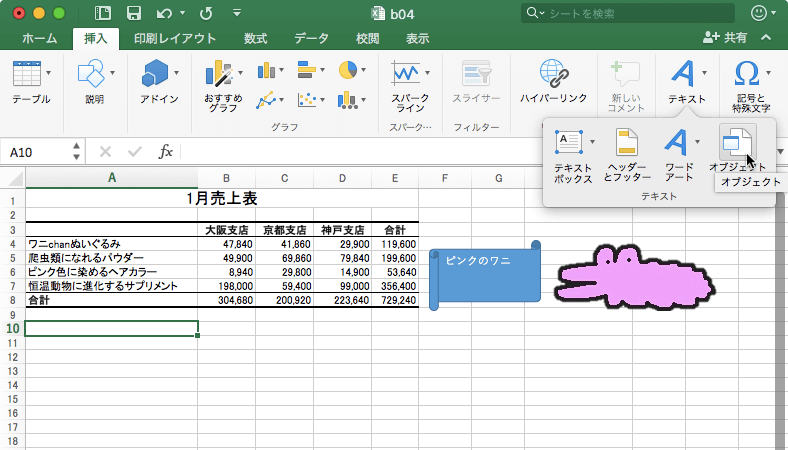Select column D header
The height and width of the screenshot is (450, 788).
pos(342,178)
